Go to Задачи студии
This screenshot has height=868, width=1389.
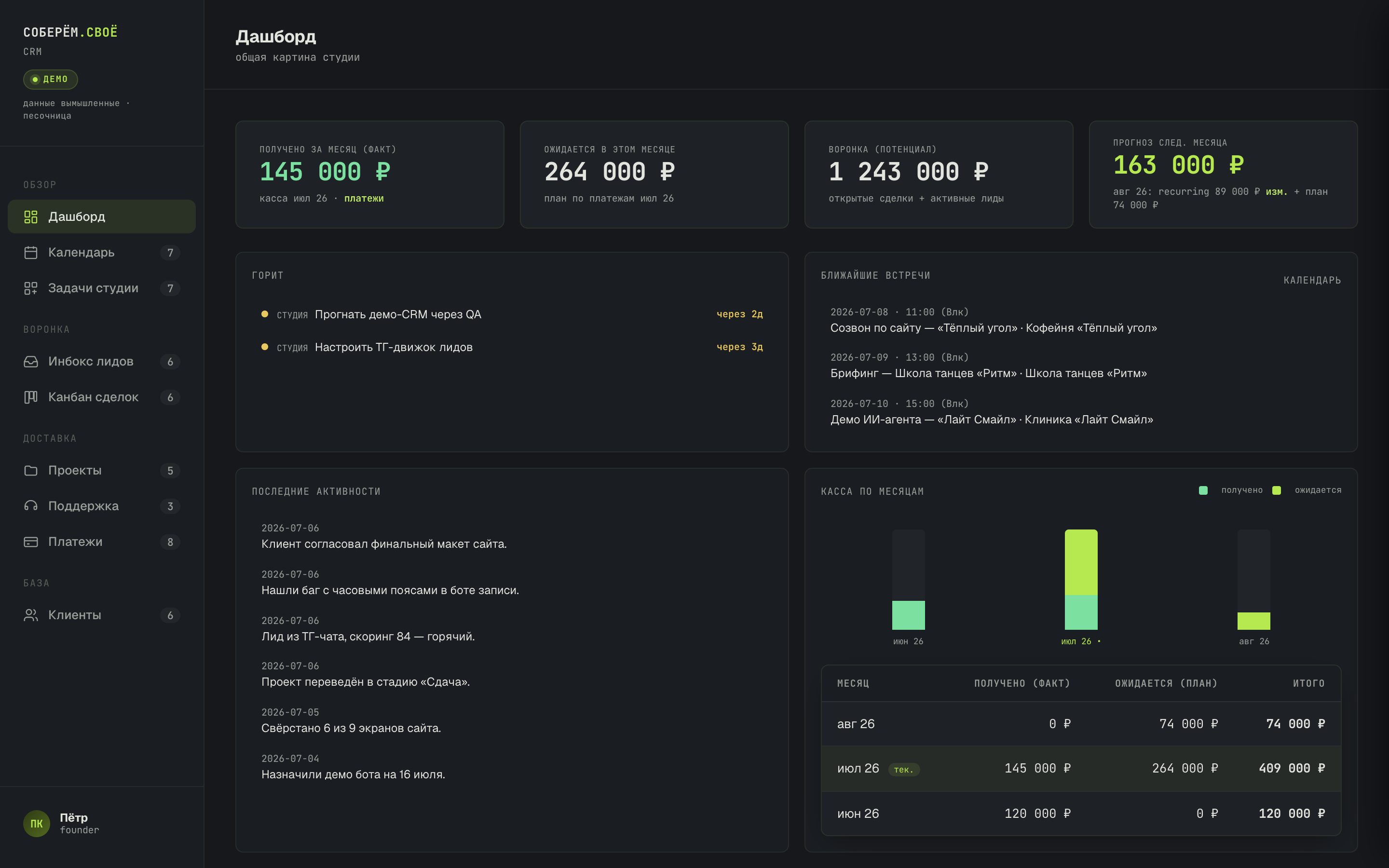pyautogui.click(x=102, y=288)
